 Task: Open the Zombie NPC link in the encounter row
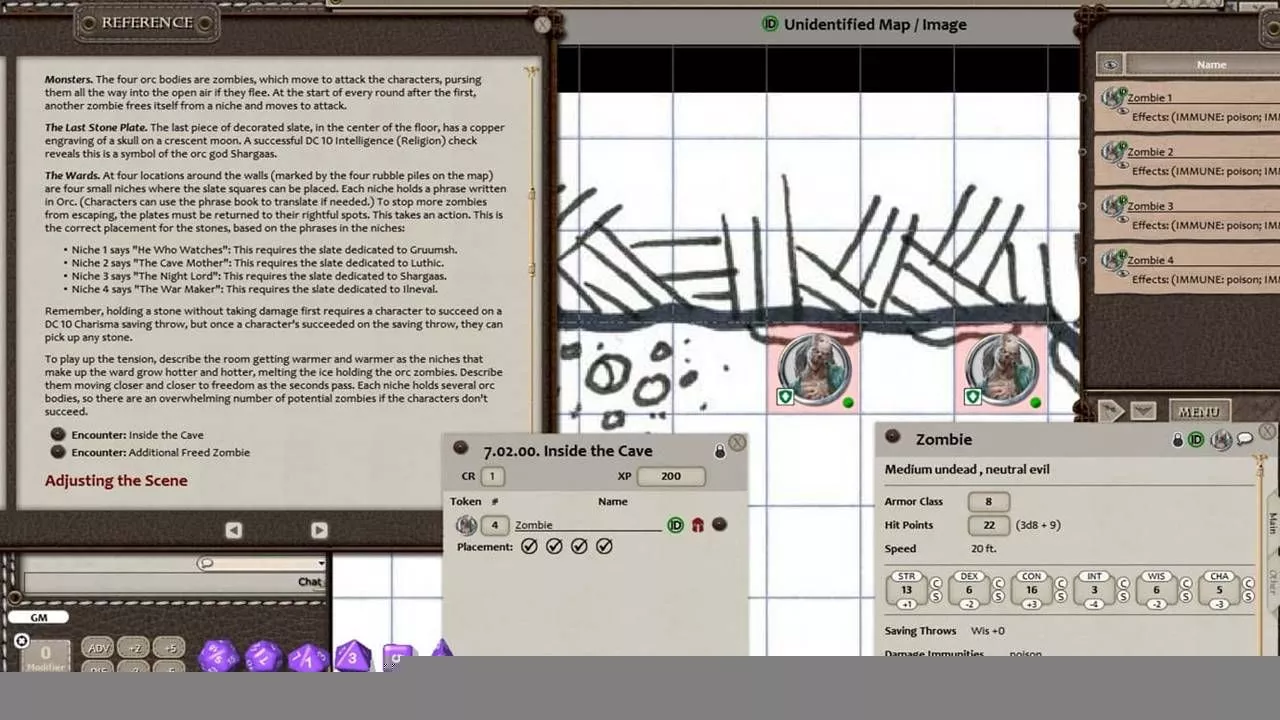[x=719, y=524]
